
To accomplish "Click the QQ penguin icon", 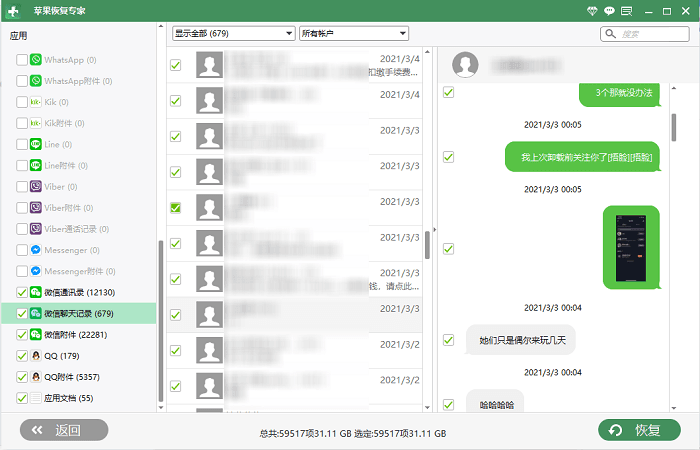I will point(36,355).
